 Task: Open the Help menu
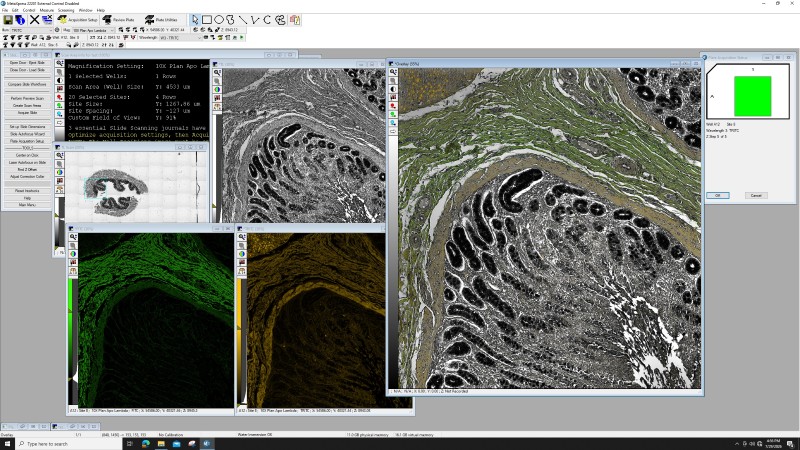101,10
